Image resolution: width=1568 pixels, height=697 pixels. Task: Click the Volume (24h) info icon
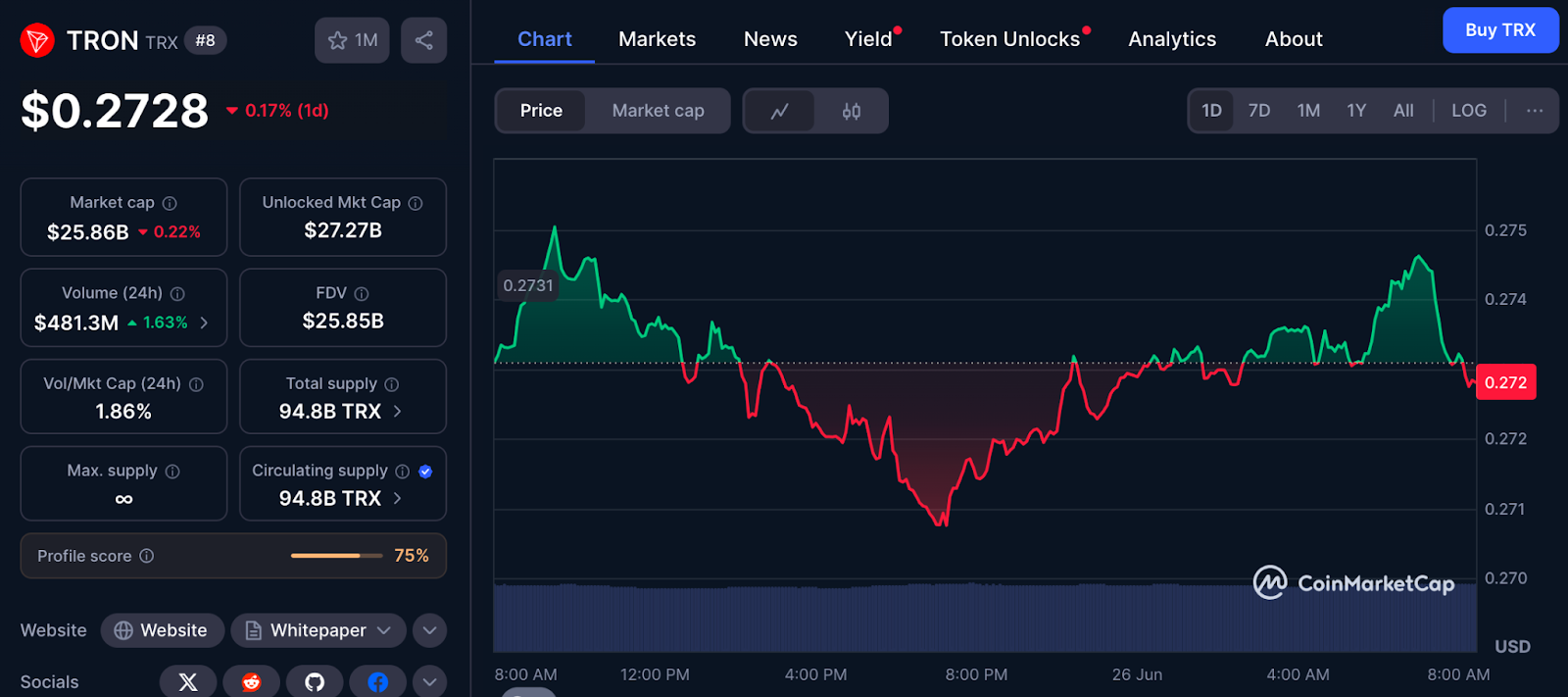177,293
